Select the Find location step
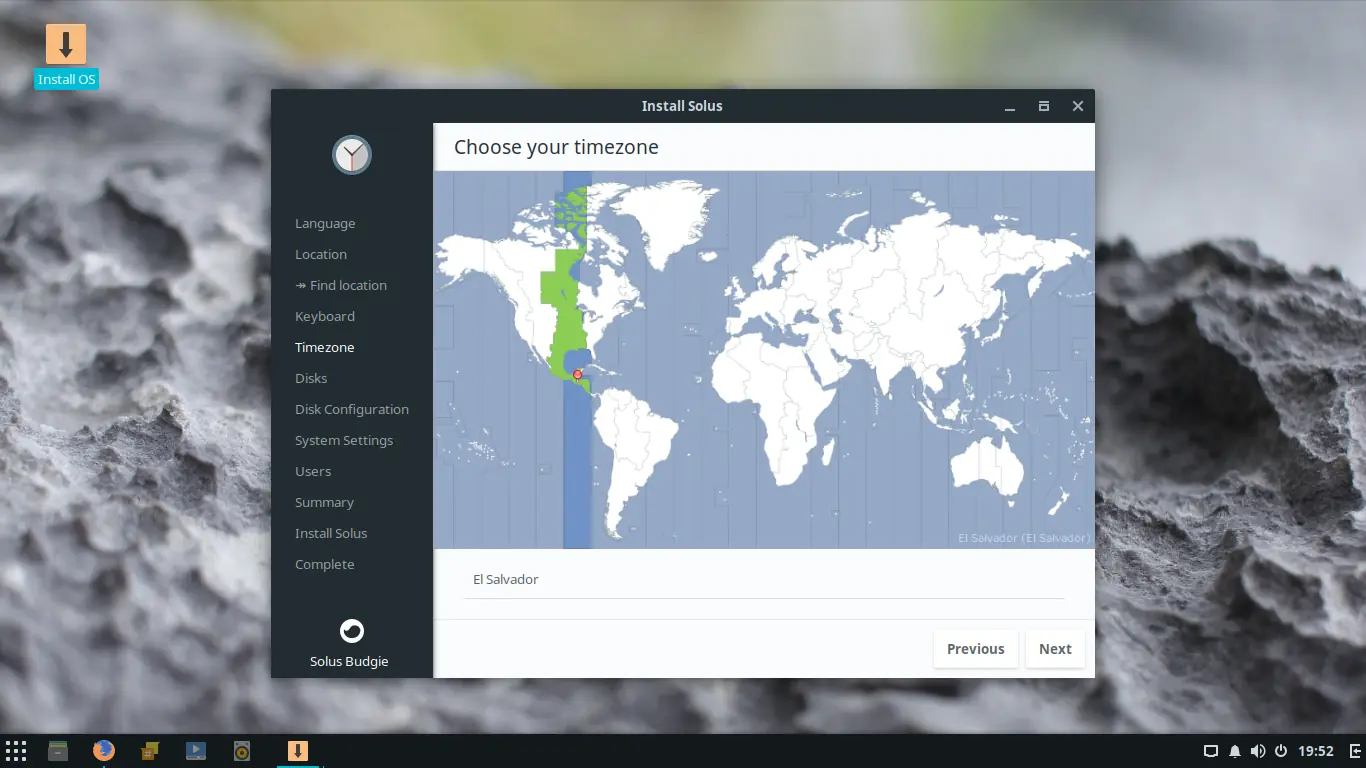This screenshot has height=768, width=1366. 341,286
